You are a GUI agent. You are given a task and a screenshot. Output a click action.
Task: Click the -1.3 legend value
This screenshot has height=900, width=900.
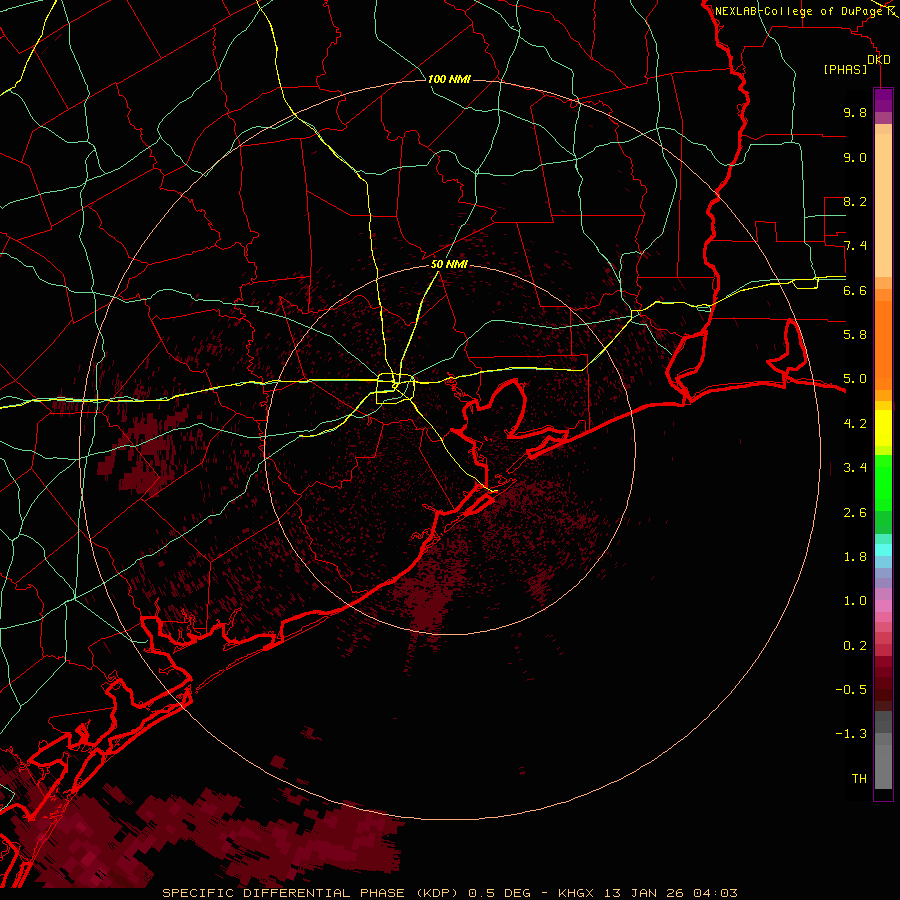tap(851, 734)
